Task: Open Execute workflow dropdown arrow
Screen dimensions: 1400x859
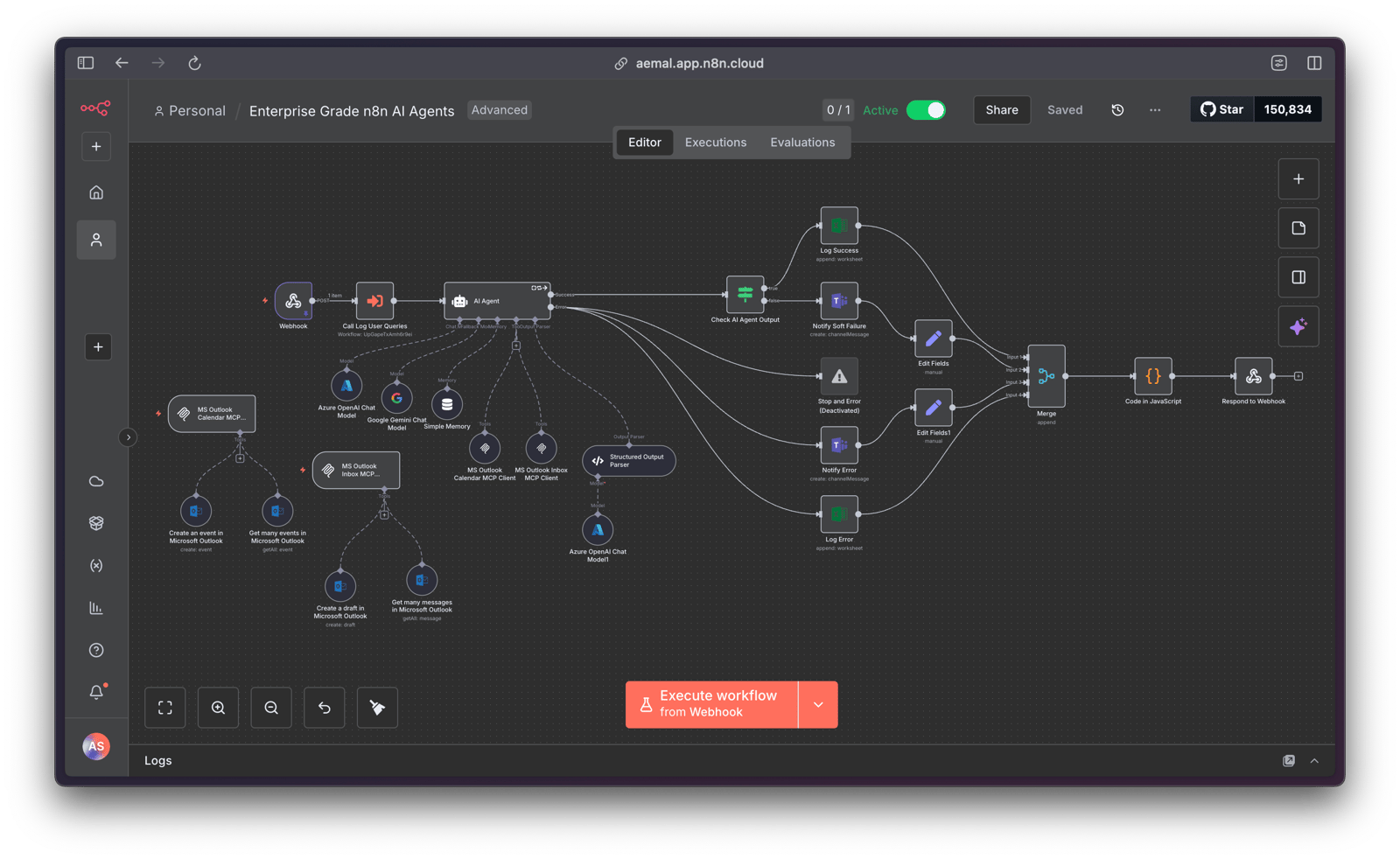Action: pyautogui.click(x=818, y=704)
